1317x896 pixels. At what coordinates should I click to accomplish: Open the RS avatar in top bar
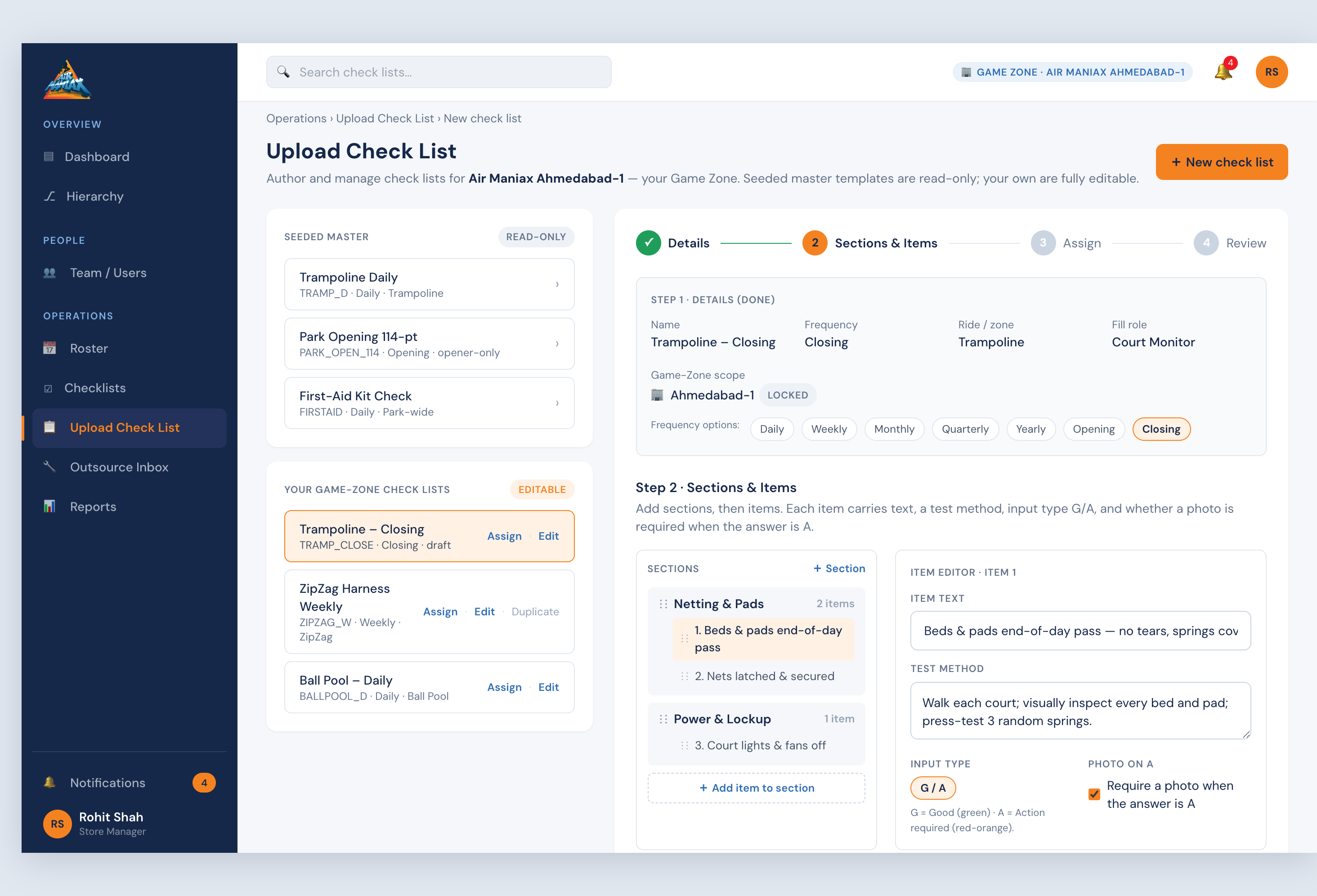1271,72
